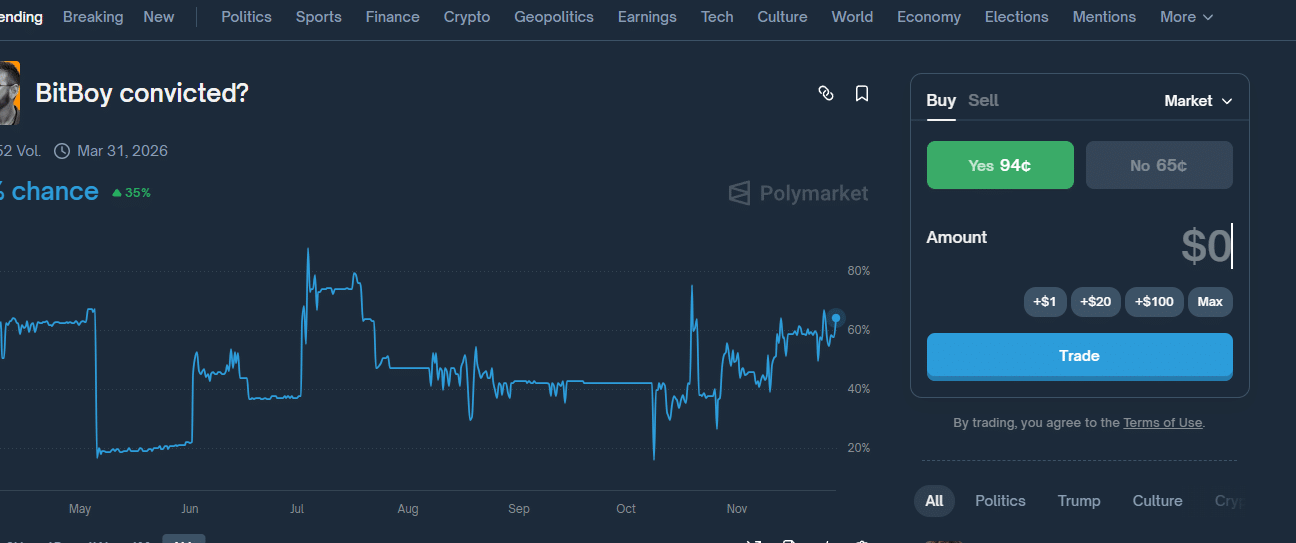Open the Terms of Use link
This screenshot has height=543, width=1296.
pyautogui.click(x=1162, y=423)
